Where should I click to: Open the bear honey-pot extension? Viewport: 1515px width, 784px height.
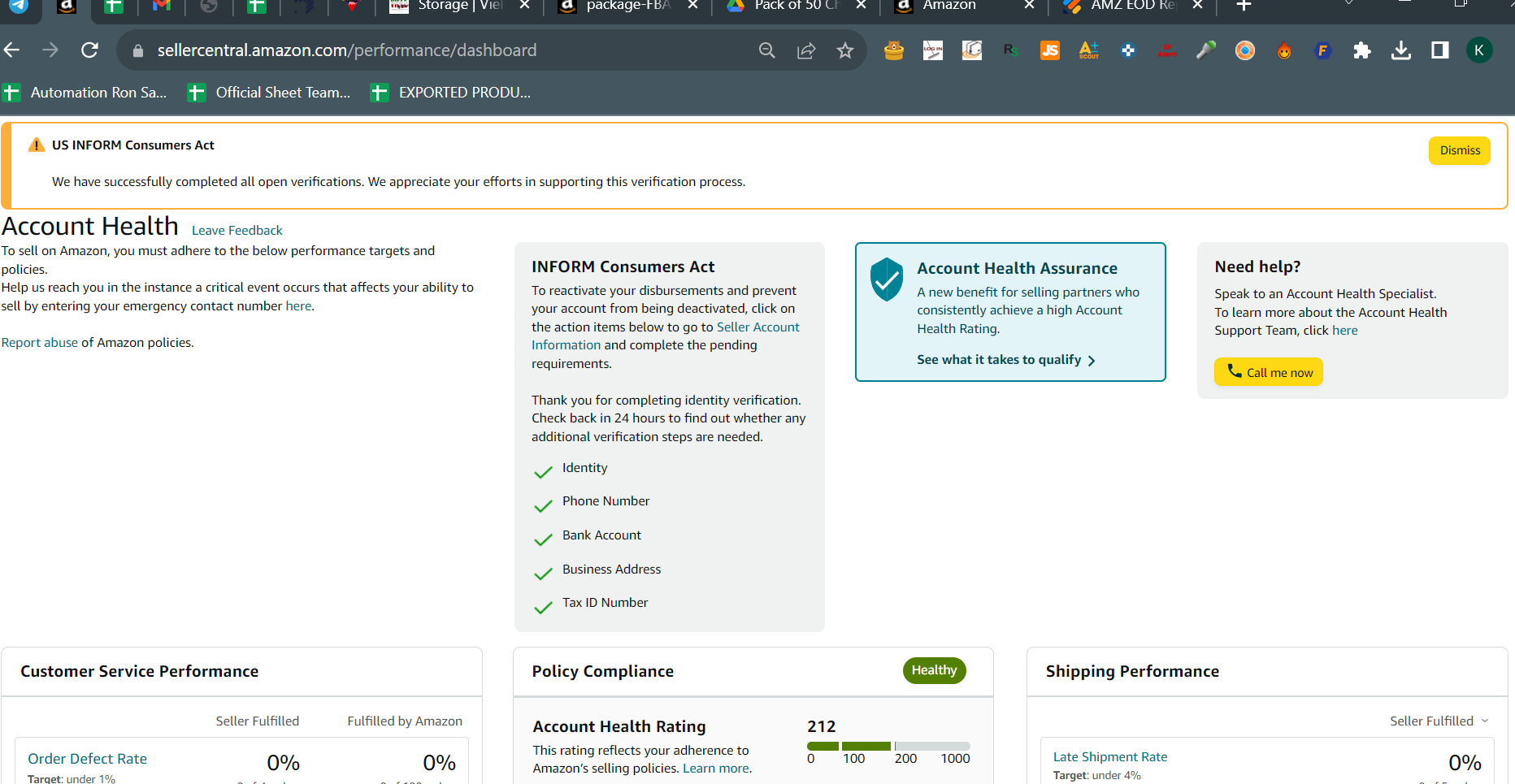[x=894, y=50]
